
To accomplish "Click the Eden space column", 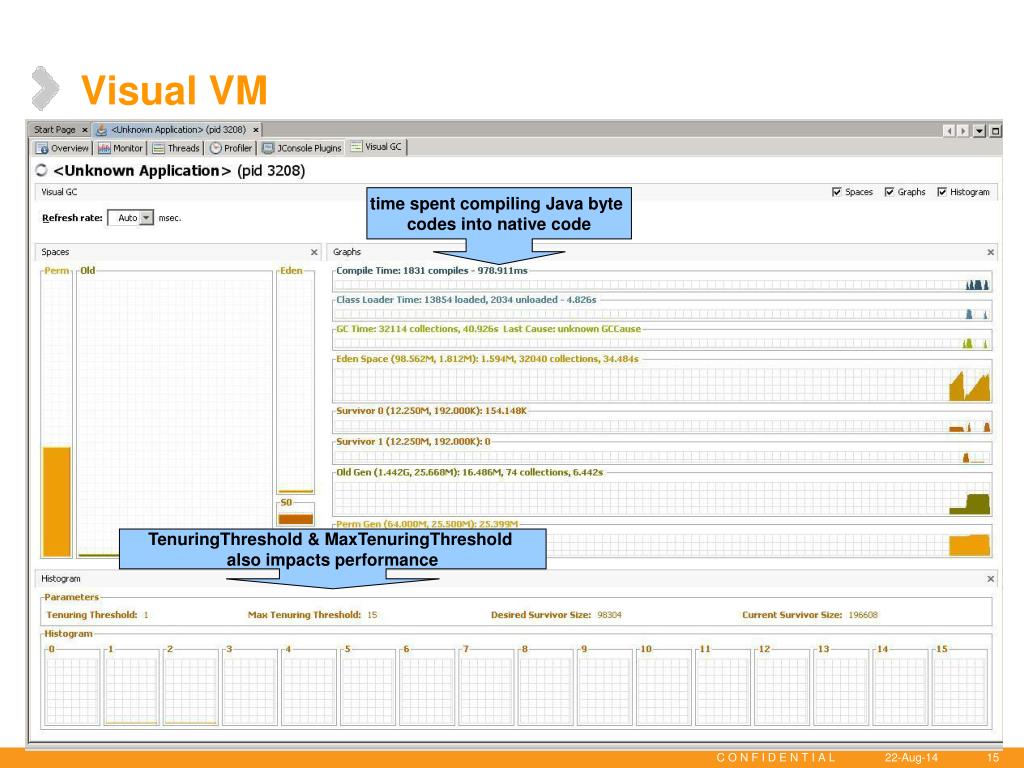I will 295,382.
